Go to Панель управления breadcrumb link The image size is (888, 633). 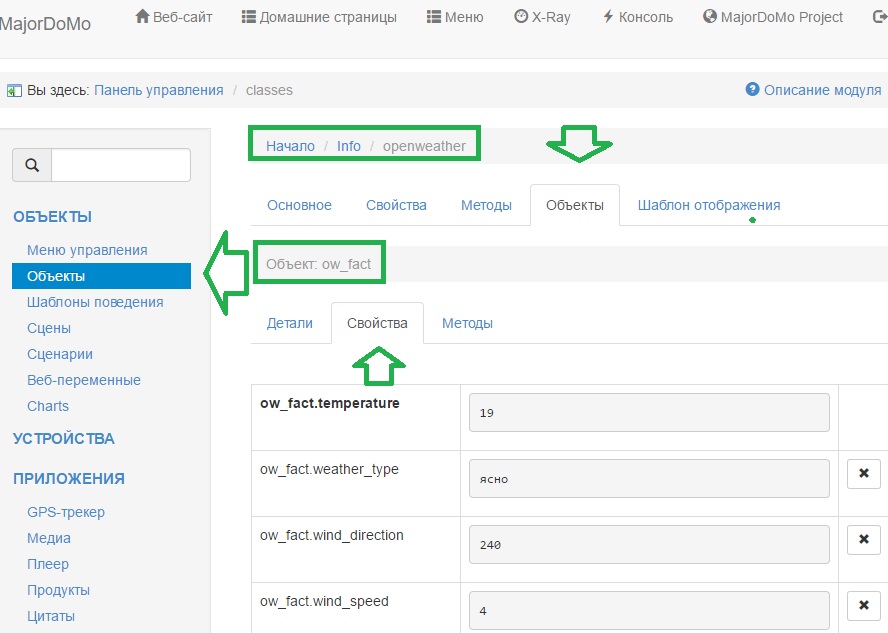click(x=159, y=90)
